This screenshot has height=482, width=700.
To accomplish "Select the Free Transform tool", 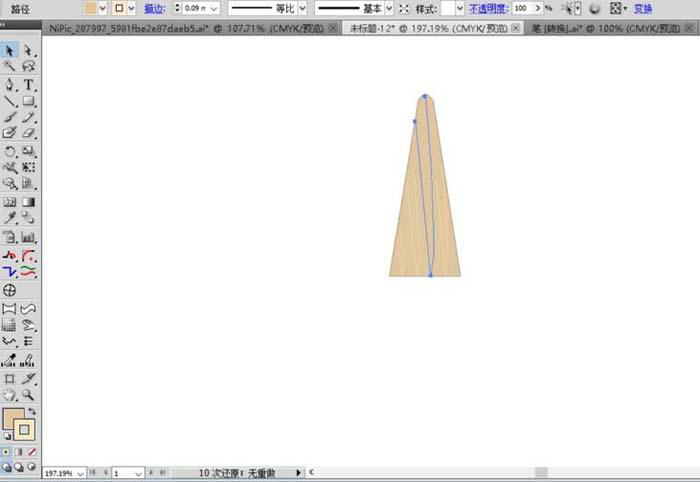I will tap(29, 167).
